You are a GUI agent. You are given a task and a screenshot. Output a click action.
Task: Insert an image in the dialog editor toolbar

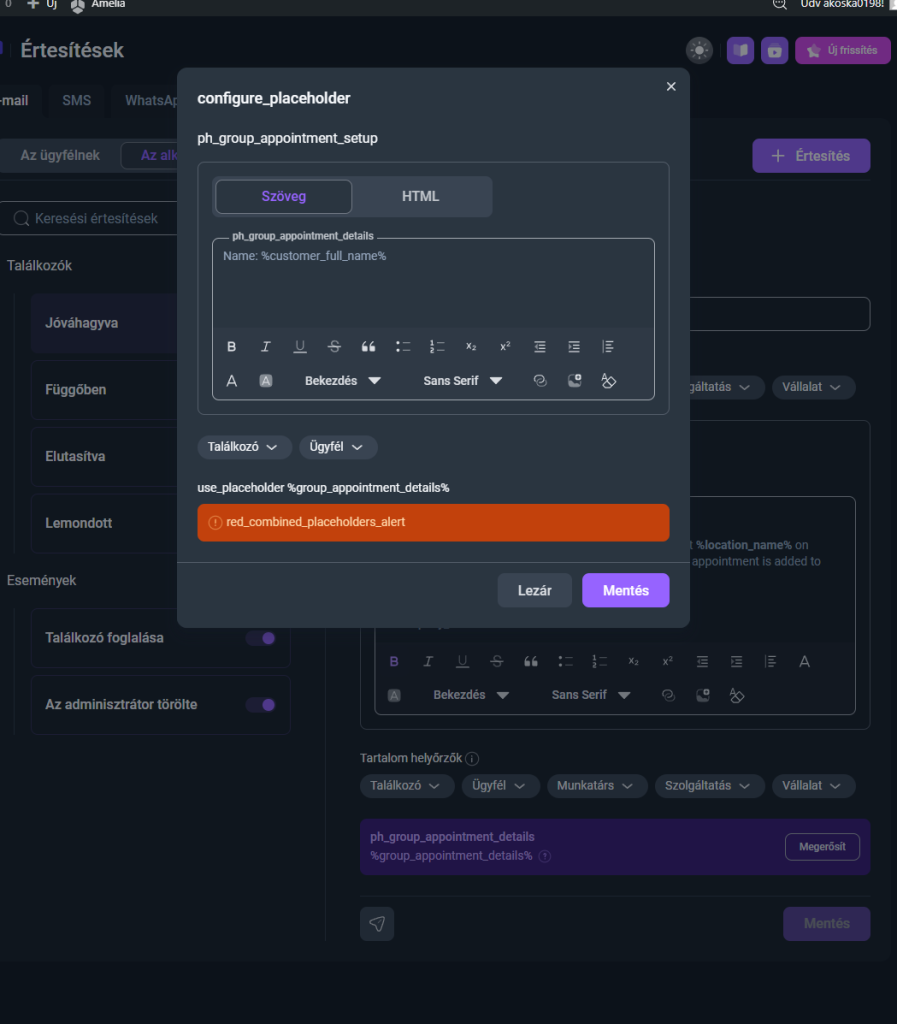point(574,381)
